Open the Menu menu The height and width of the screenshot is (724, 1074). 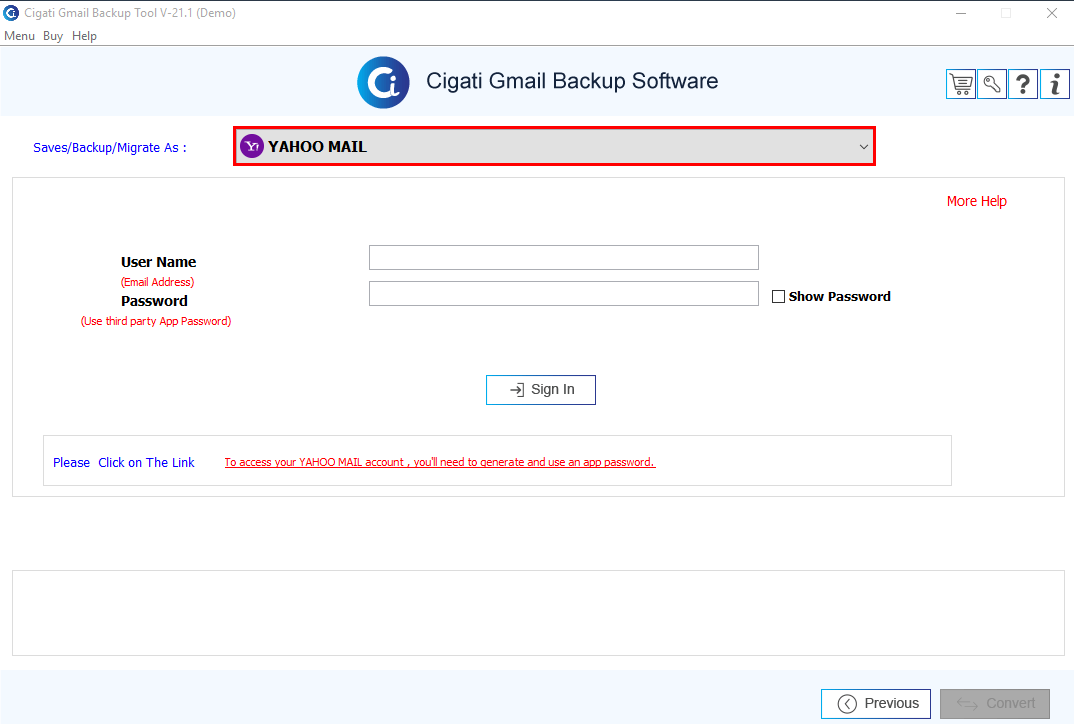(19, 36)
